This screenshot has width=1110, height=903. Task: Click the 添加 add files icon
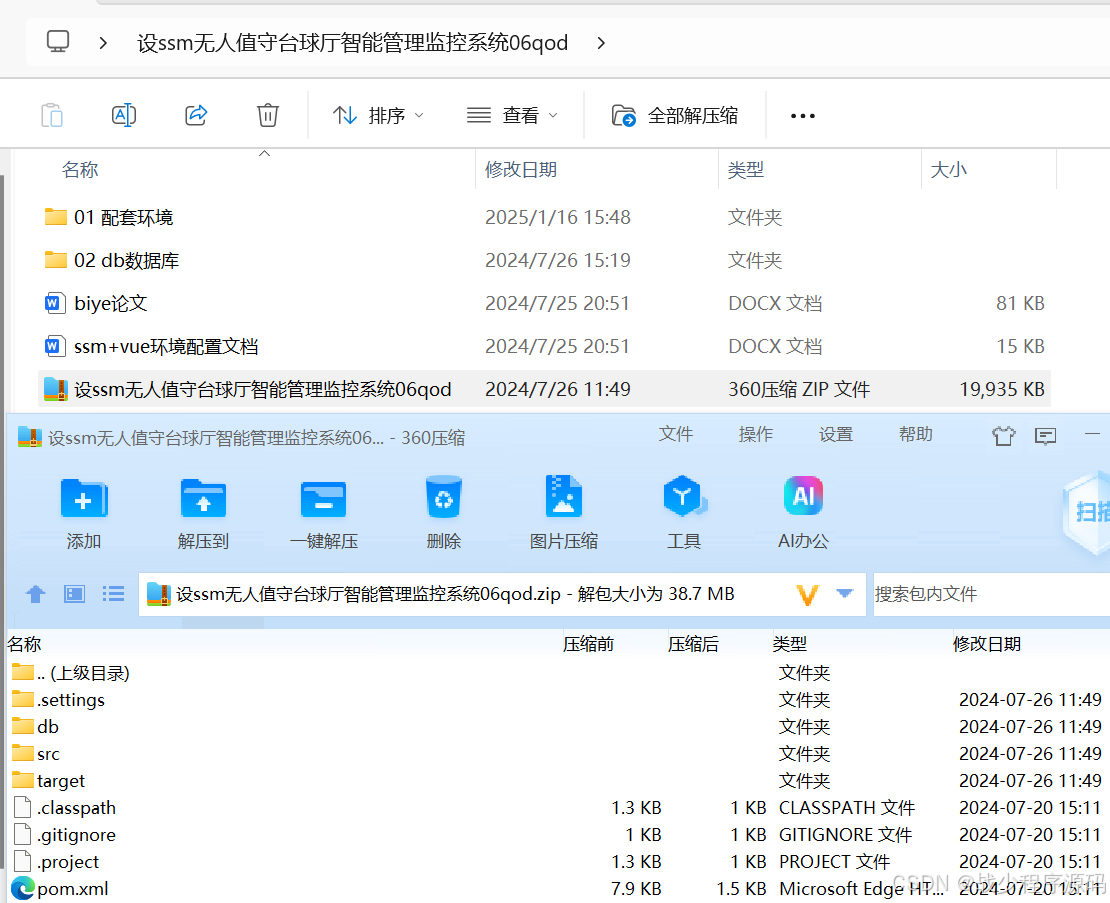(84, 513)
